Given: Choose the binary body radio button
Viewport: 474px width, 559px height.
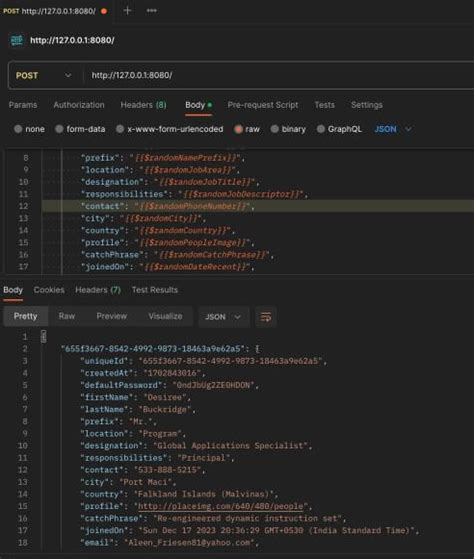Looking at the screenshot, I should [x=288, y=129].
